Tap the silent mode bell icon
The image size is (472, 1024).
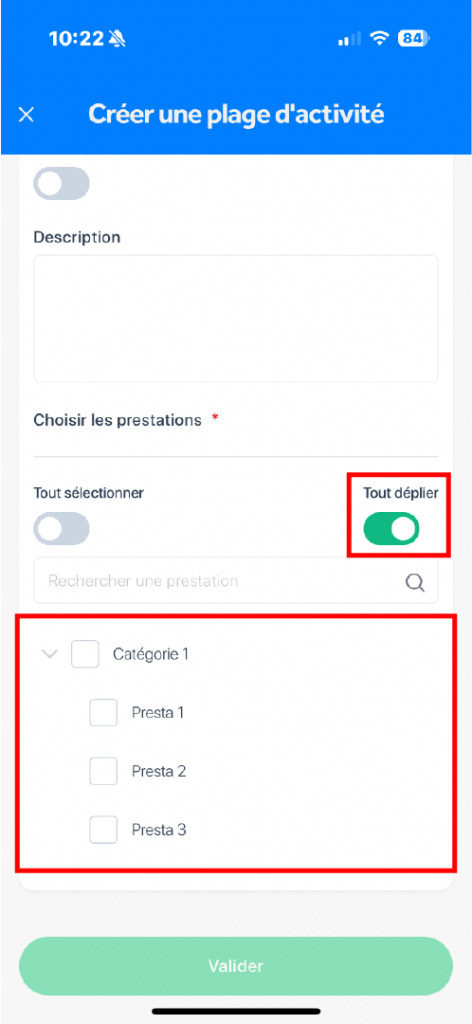pos(118,39)
